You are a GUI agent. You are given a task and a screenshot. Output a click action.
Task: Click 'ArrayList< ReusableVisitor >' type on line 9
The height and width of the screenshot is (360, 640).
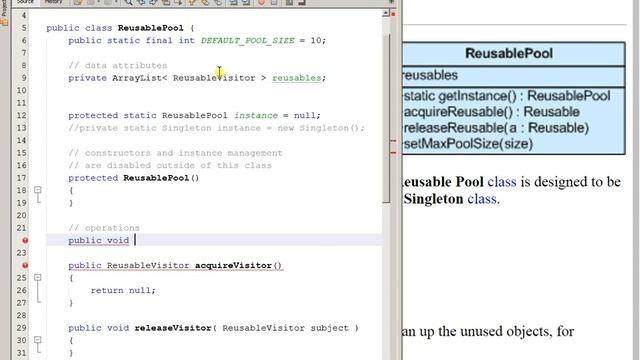point(189,78)
